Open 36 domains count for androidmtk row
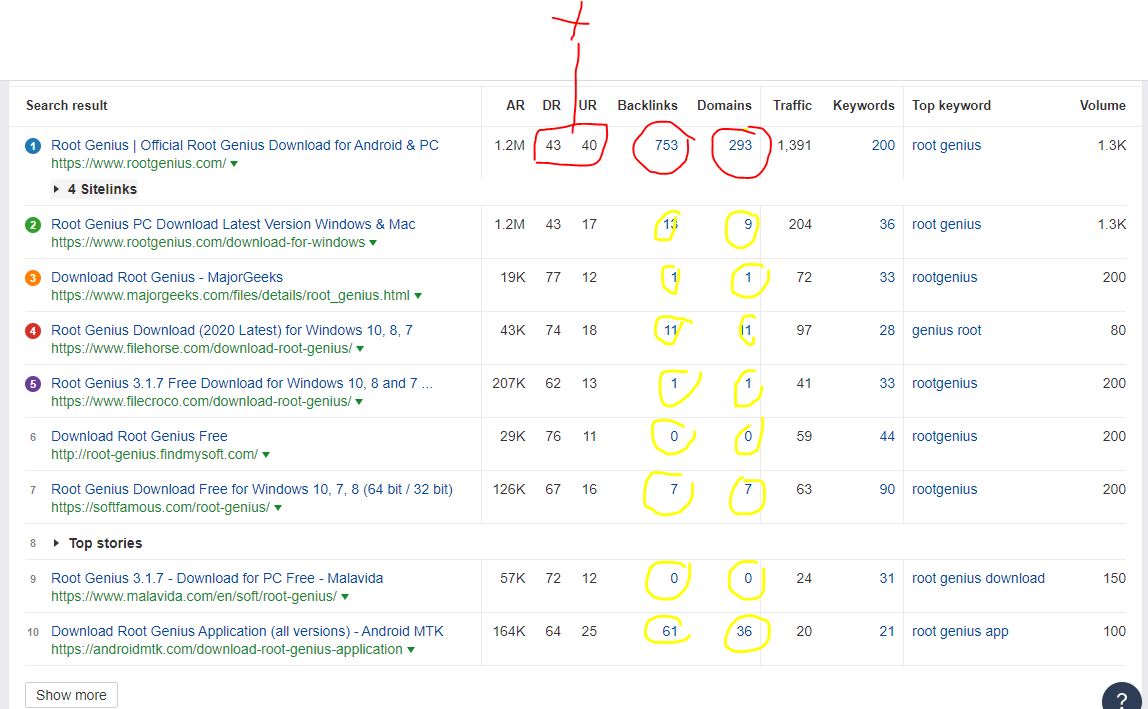 tap(744, 631)
